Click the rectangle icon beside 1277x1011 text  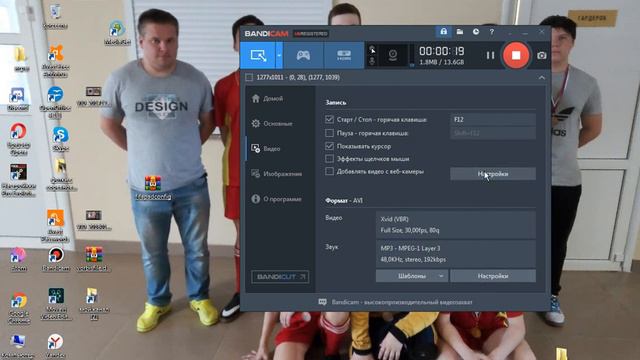pyautogui.click(x=249, y=77)
